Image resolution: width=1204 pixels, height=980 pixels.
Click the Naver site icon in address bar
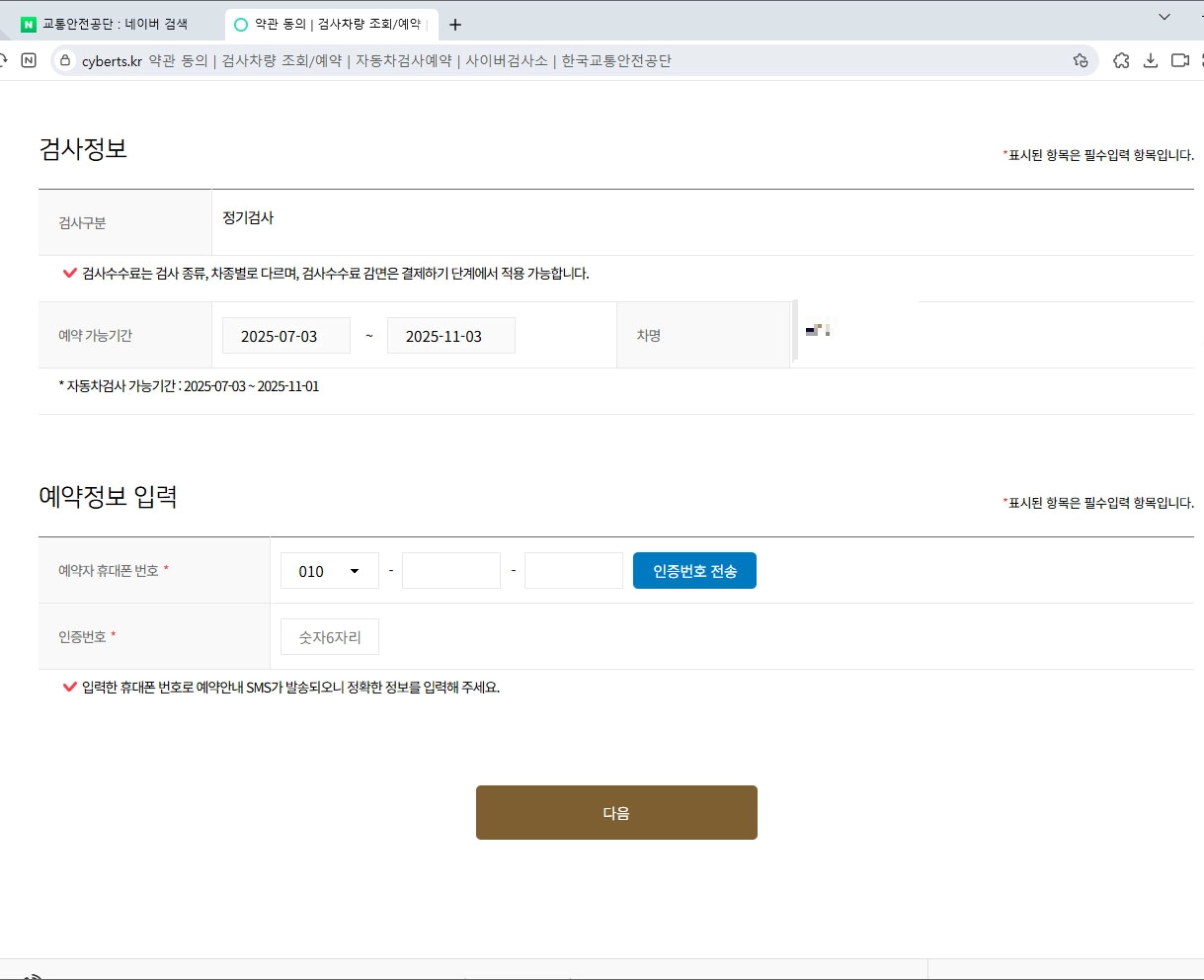pos(29,60)
